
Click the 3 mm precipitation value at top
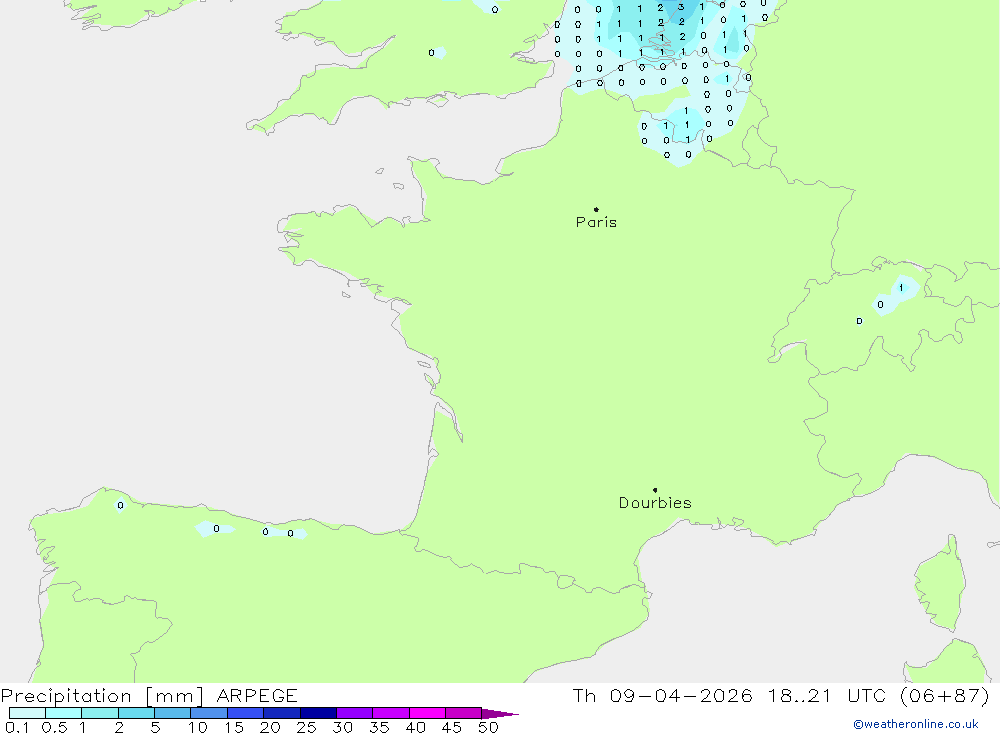(x=681, y=7)
